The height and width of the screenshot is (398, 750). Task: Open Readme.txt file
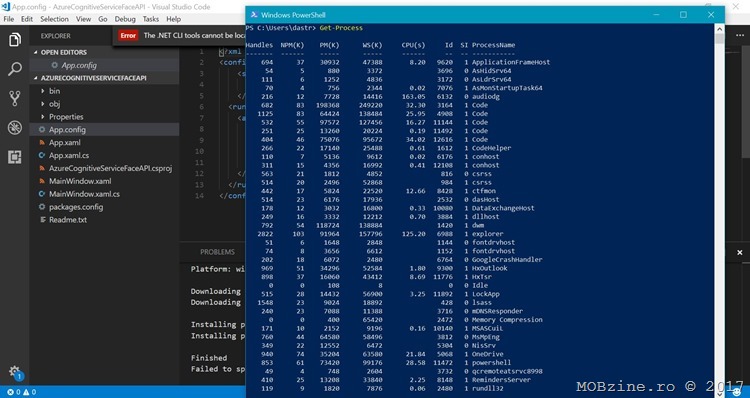tap(104, 220)
